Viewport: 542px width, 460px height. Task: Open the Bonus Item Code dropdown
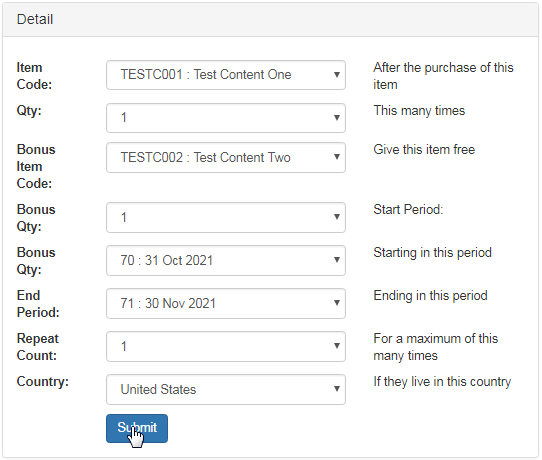(226, 158)
